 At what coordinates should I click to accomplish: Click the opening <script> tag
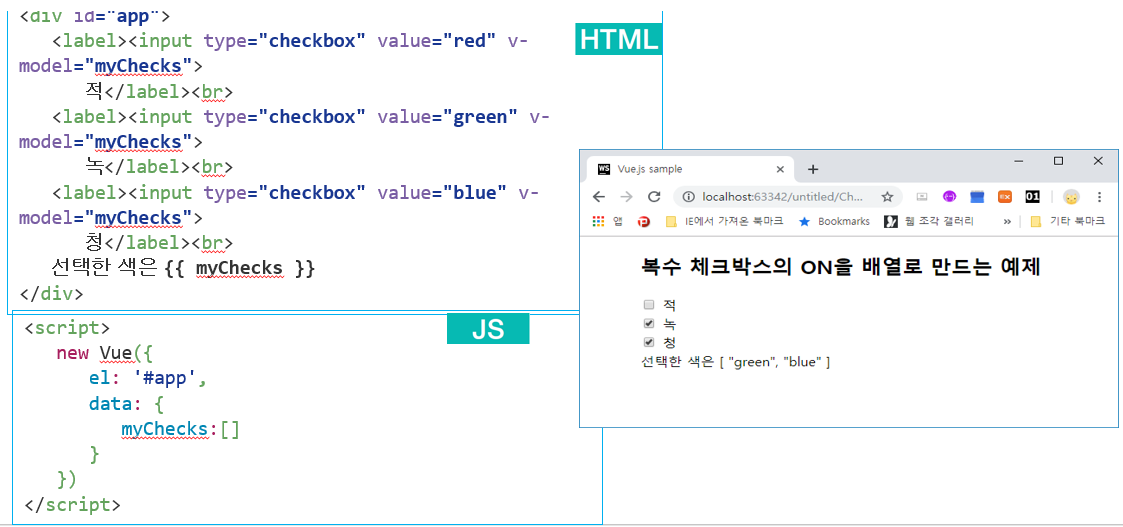67,328
